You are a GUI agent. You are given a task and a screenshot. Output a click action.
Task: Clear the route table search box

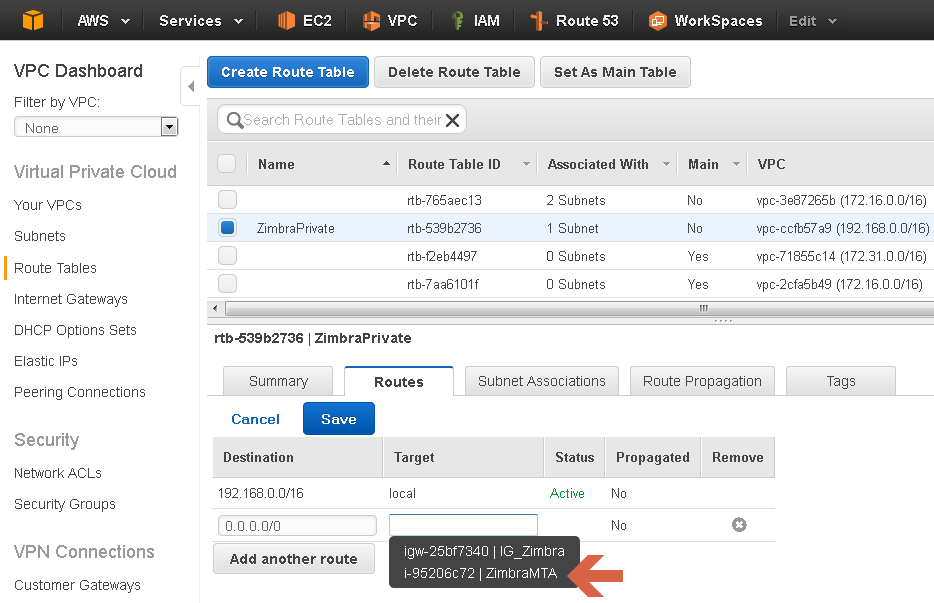point(453,120)
